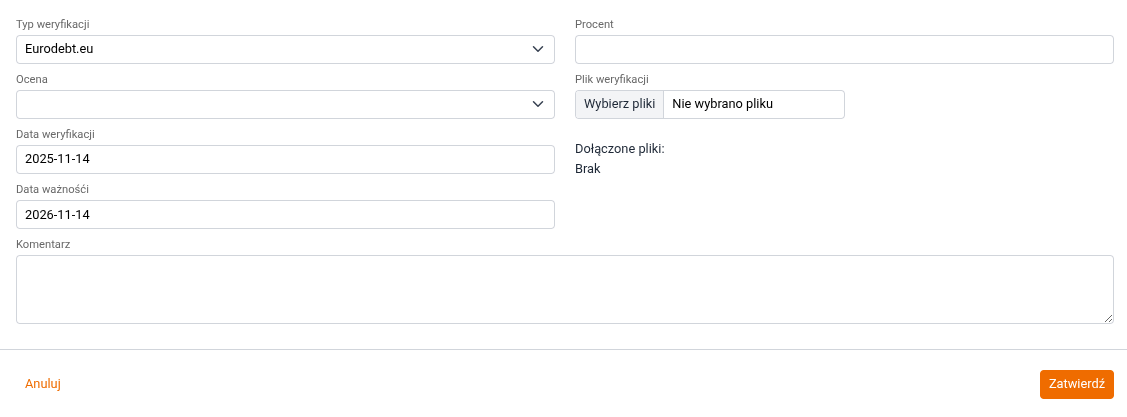Screen dimensions: 1127x417
Task: Click the 'Procent' field label
Action: (x=594, y=24)
